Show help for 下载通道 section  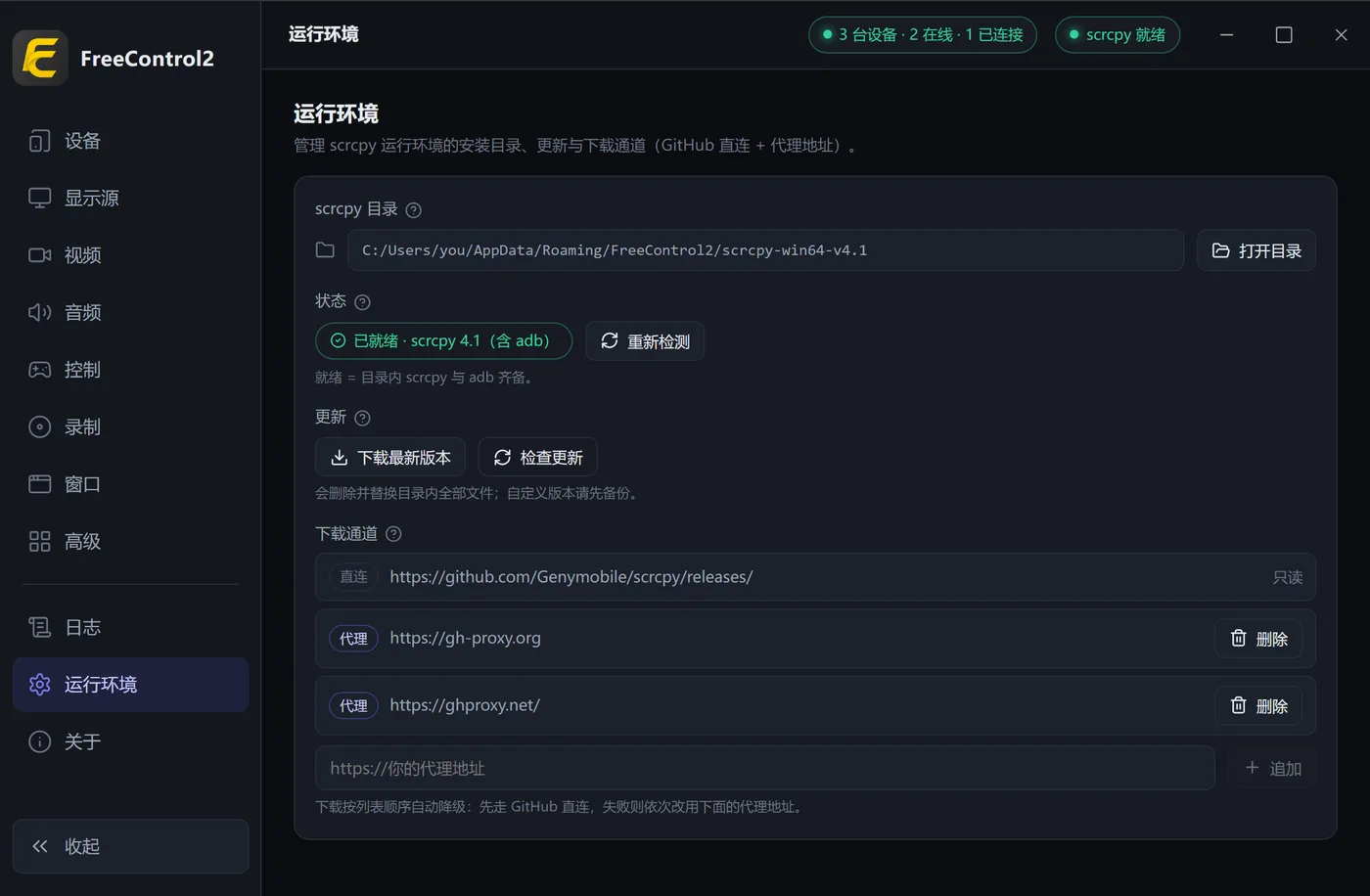pos(393,534)
